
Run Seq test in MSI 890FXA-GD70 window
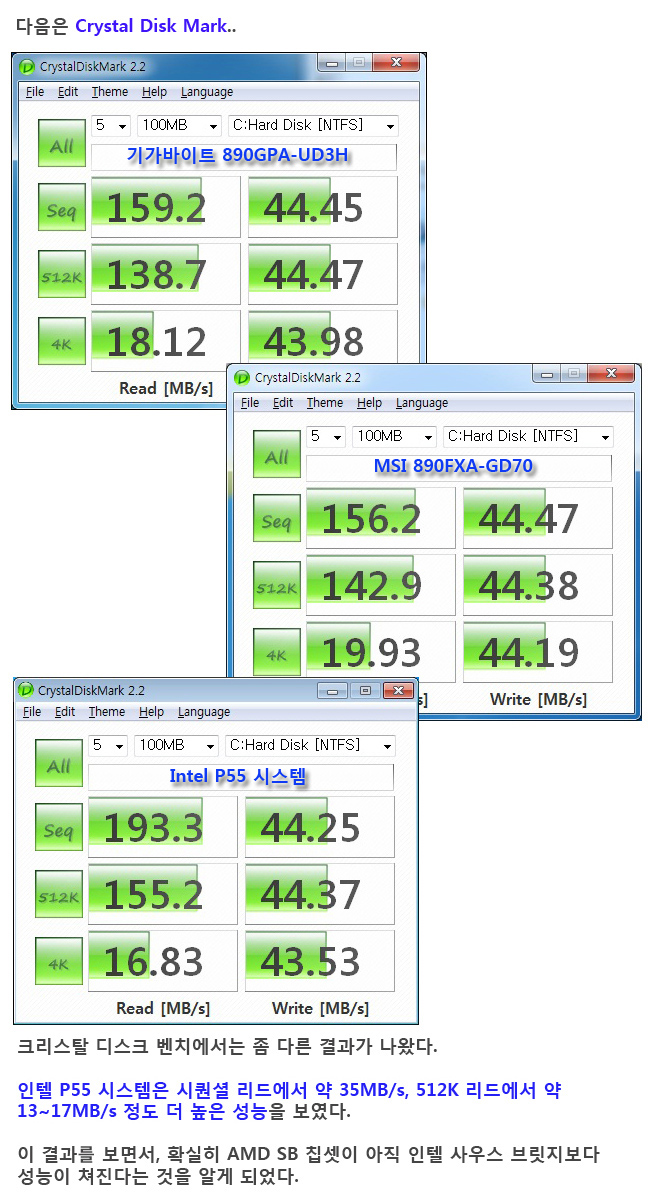(x=277, y=520)
